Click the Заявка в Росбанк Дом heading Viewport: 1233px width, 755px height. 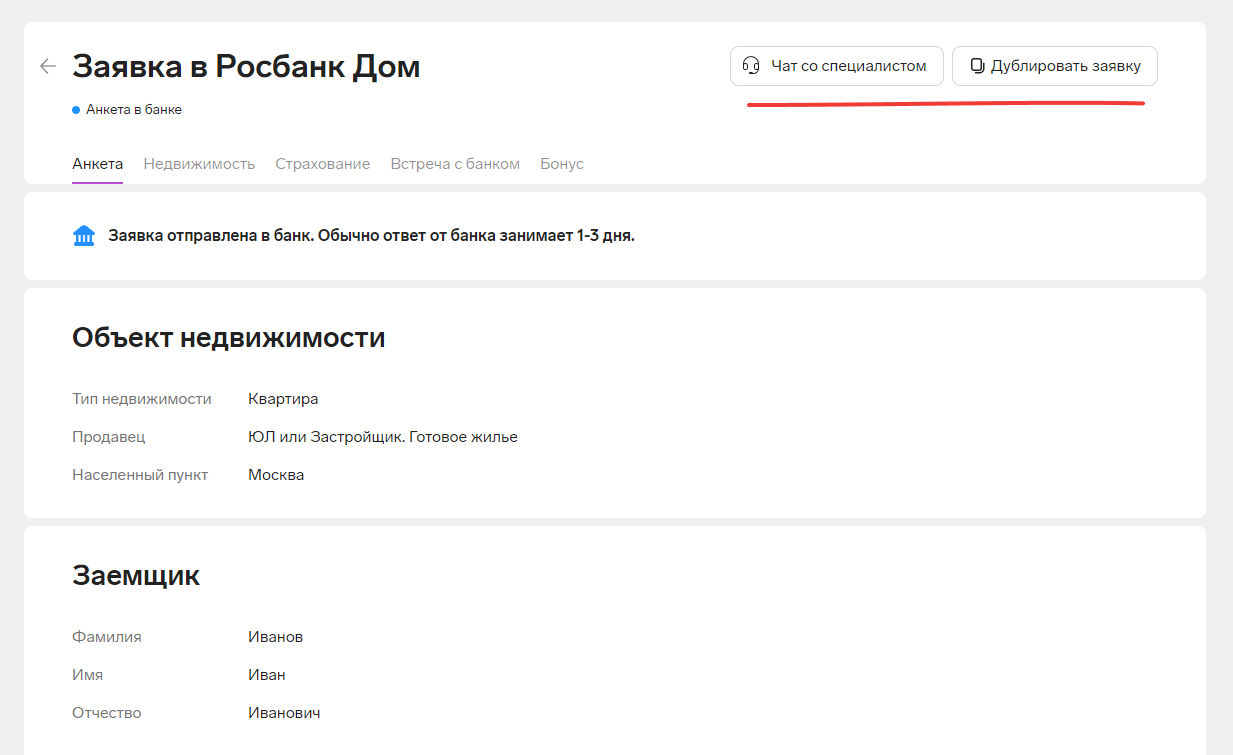click(246, 67)
